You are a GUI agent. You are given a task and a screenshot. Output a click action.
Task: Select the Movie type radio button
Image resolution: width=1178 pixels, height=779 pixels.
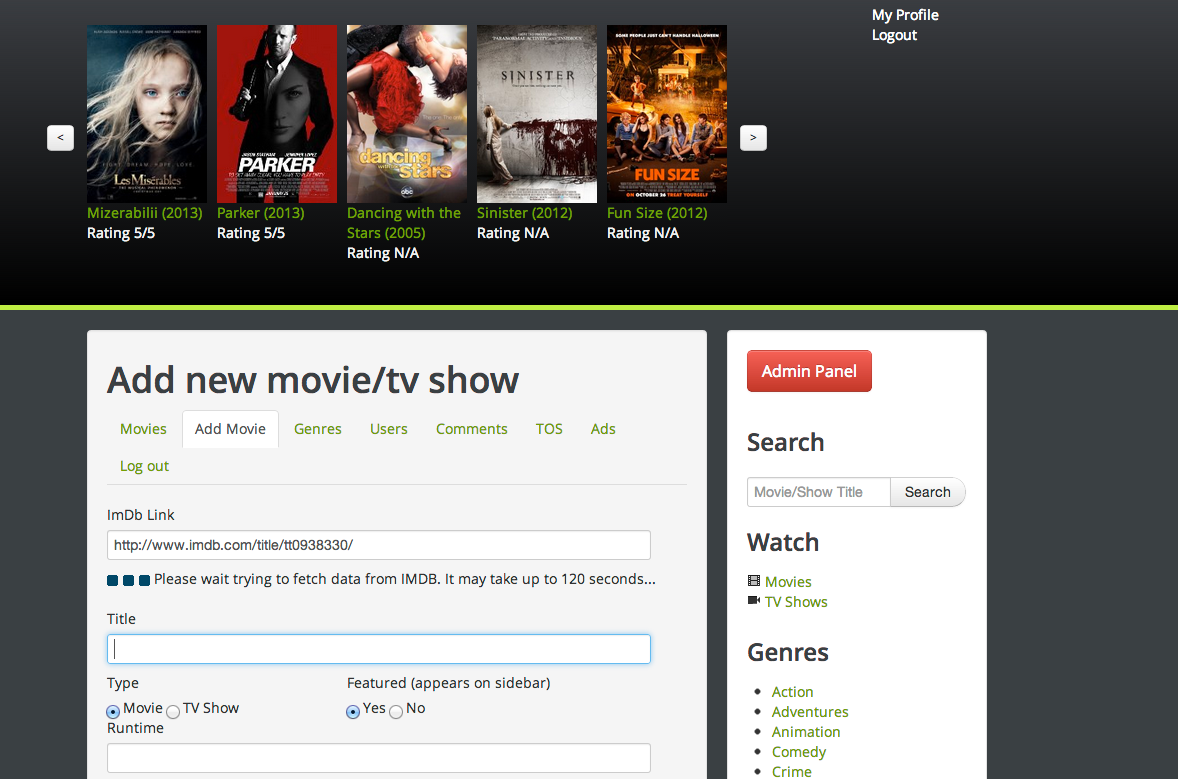tap(113, 712)
